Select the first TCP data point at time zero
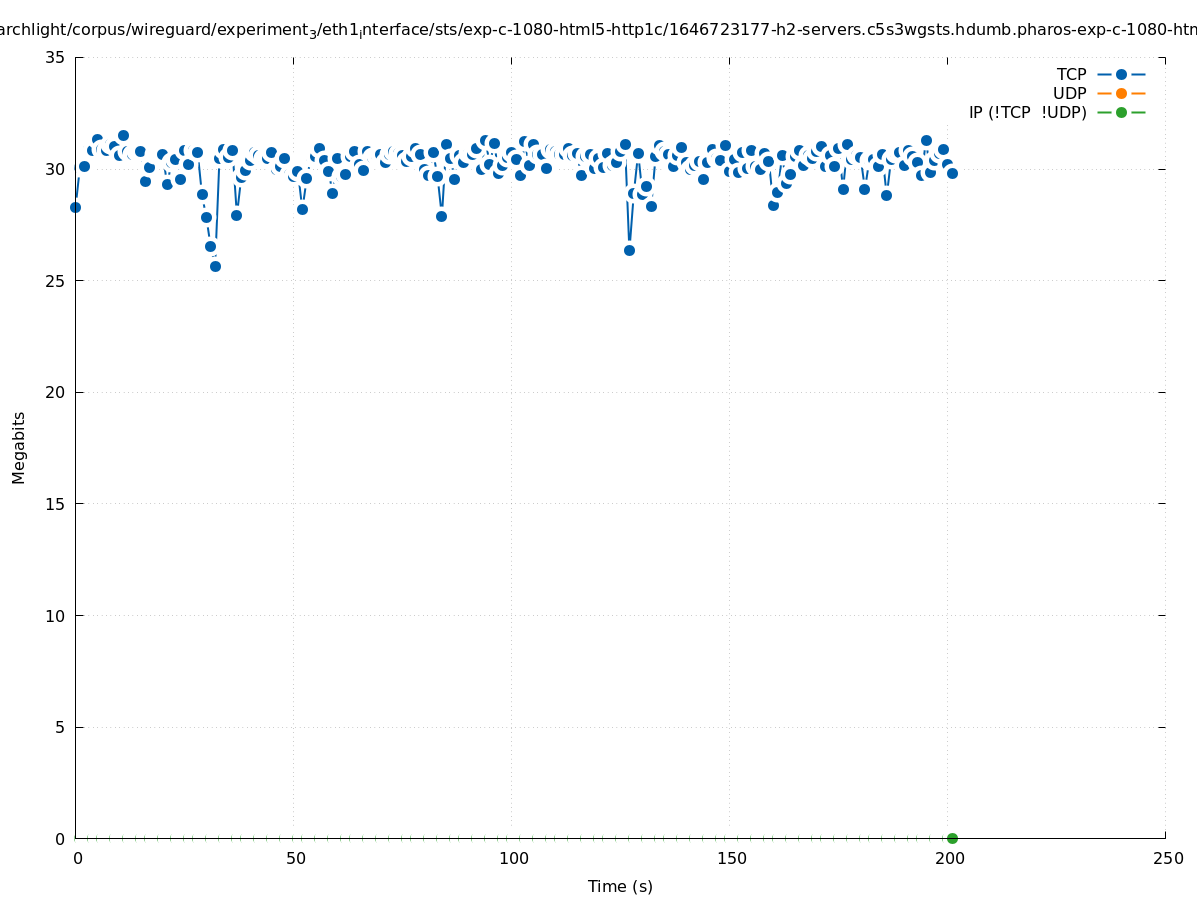1197x900 pixels. click(75, 207)
